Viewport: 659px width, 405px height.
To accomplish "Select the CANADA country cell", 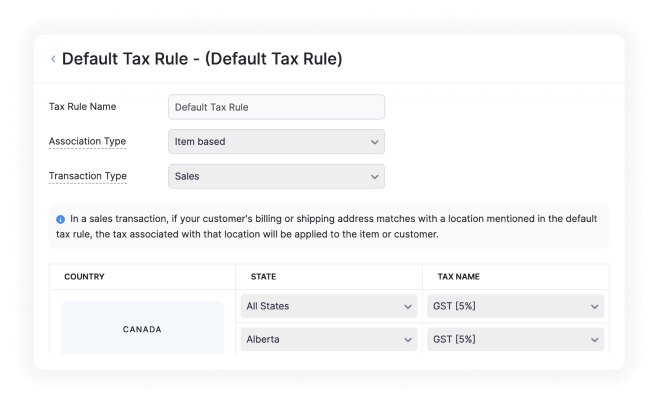I will tap(142, 328).
